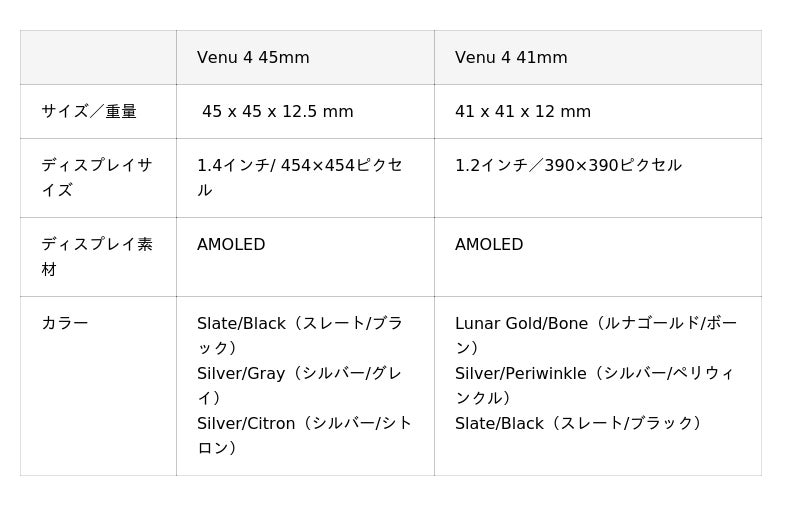Viewport: 800px width, 506px height.
Task: Click the Venu 4 41mm column header
Action: (511, 58)
